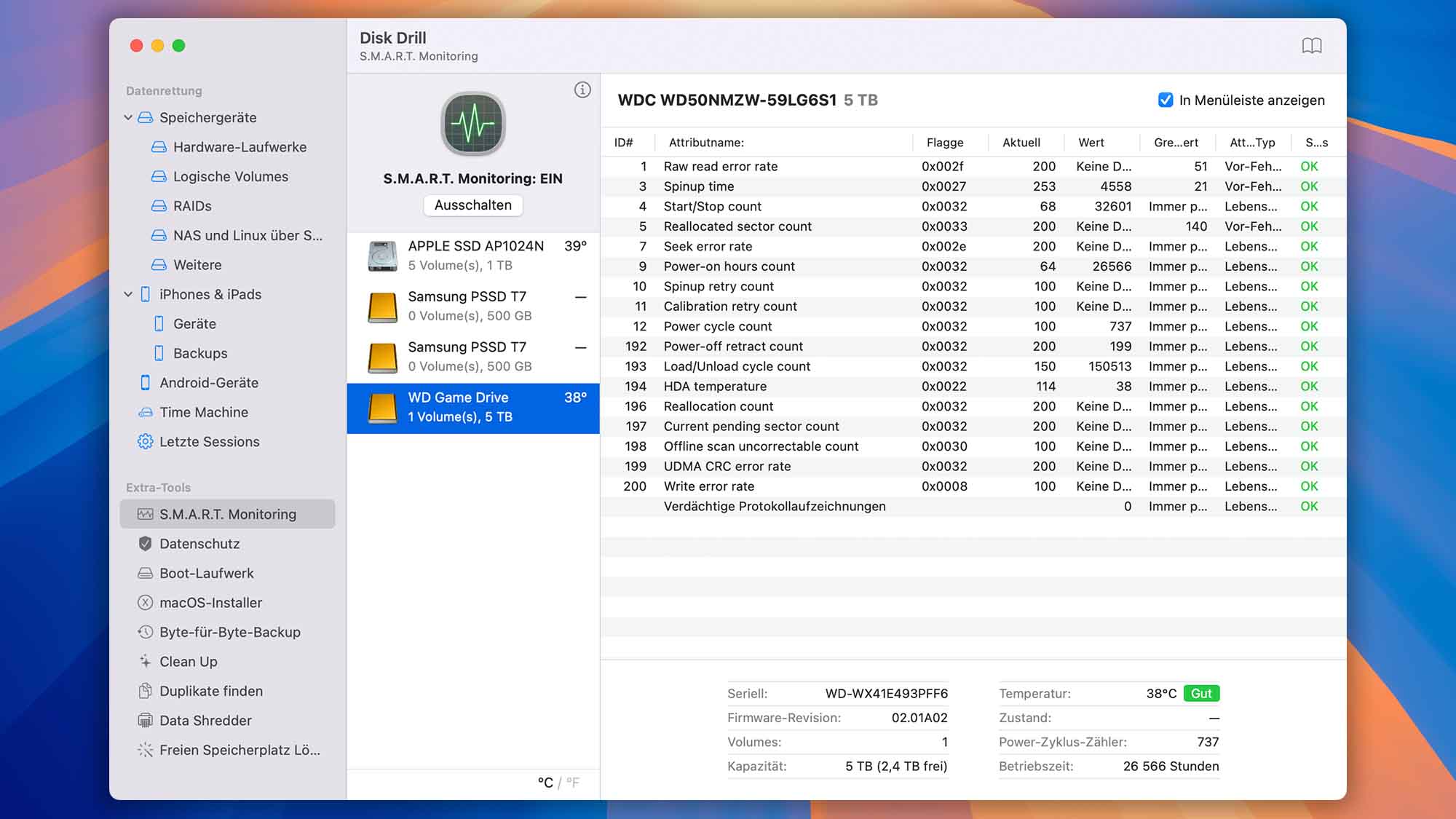Click the Speichergeräte drive icon
Screen dimensions: 1456x819
point(146,117)
